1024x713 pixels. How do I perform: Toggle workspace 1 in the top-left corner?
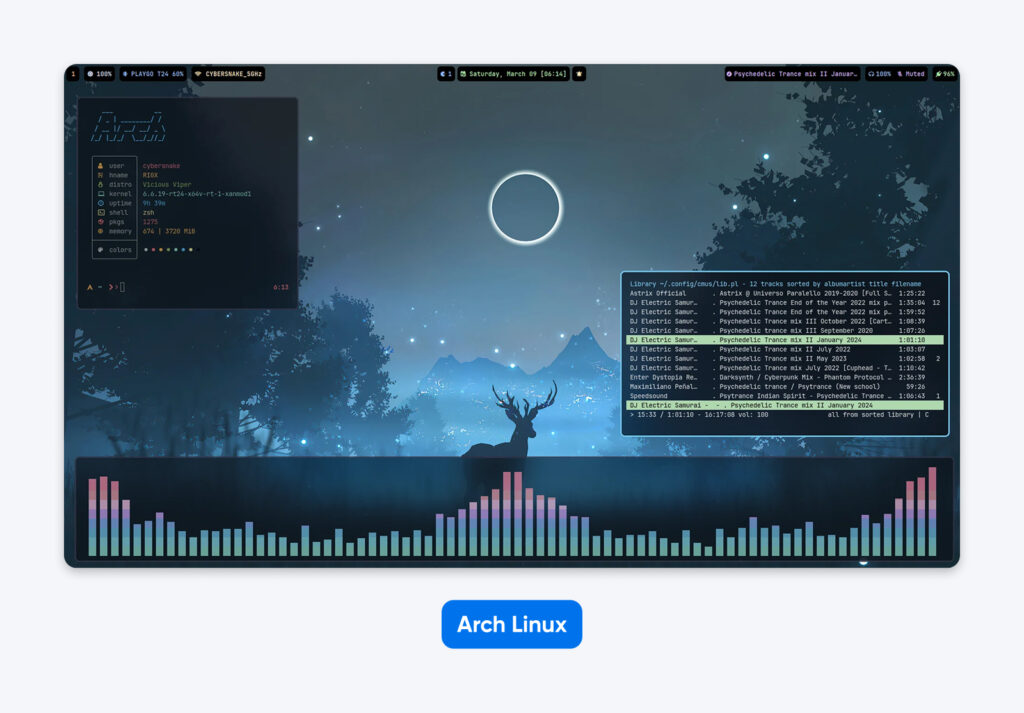tap(72, 74)
